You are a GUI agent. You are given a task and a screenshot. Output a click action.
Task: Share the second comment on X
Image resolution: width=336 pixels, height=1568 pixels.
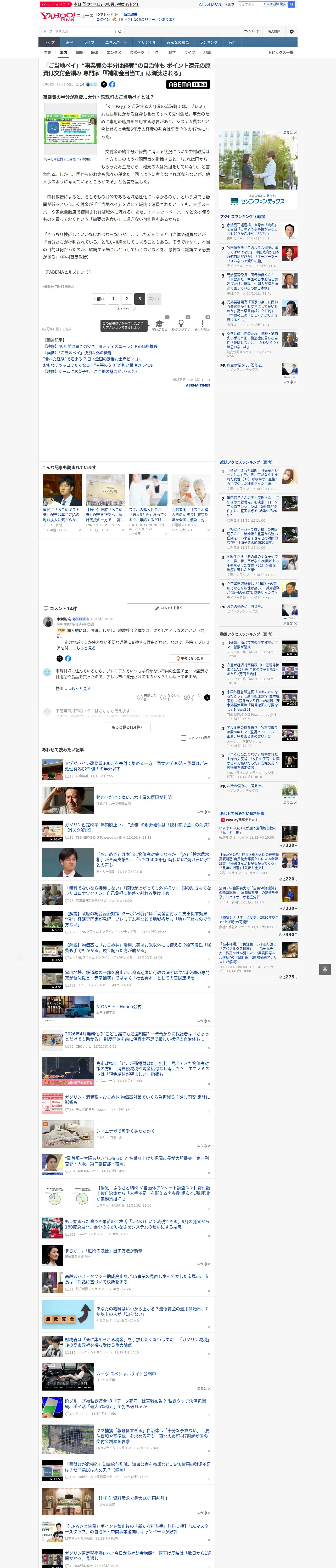pos(207,697)
